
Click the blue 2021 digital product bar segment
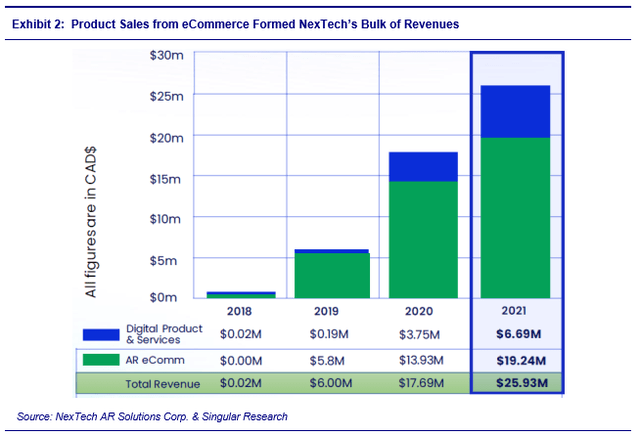[516, 112]
